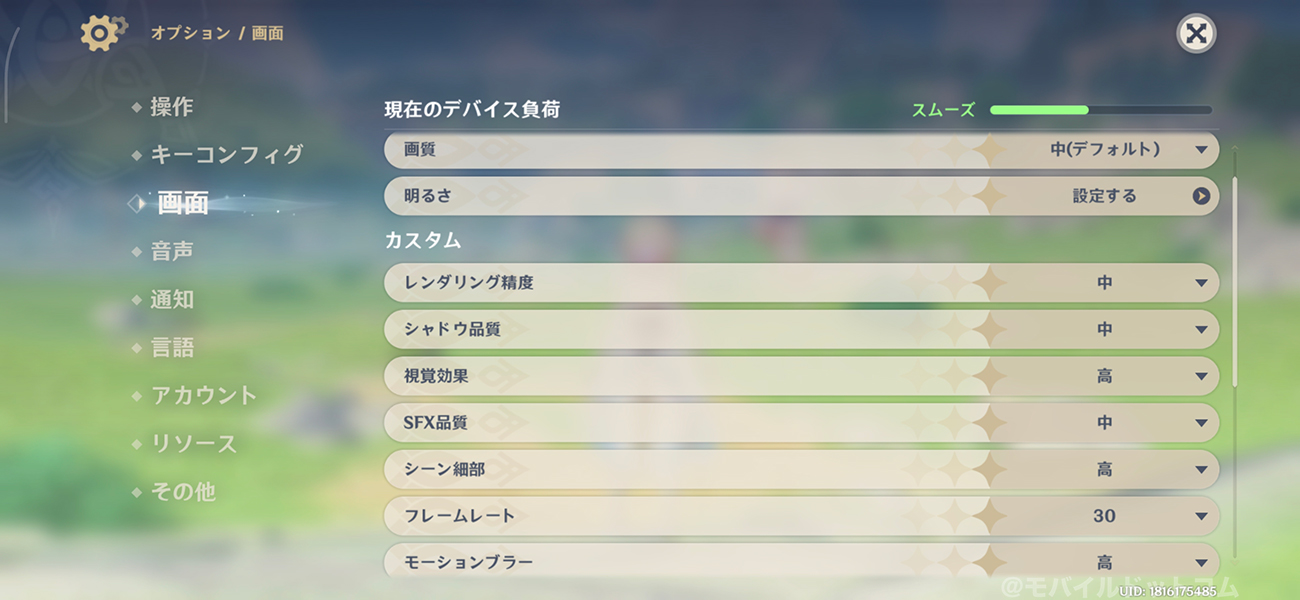1300x600 pixels.
Task: Click the settings list vertical scrollbar
Action: click(x=1235, y=280)
